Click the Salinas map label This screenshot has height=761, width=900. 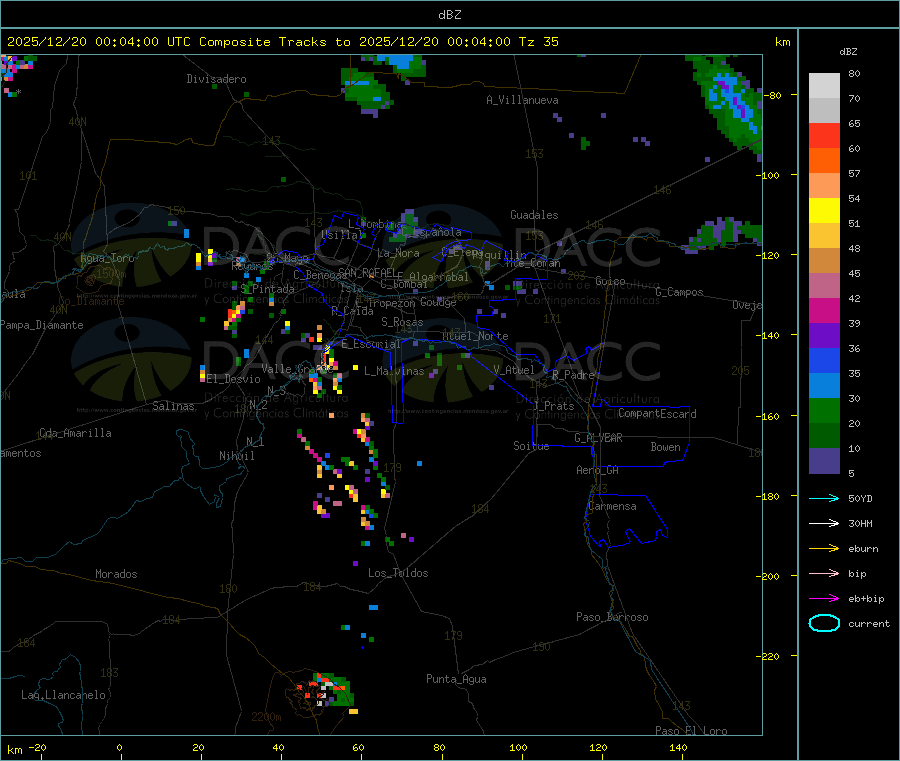(173, 406)
